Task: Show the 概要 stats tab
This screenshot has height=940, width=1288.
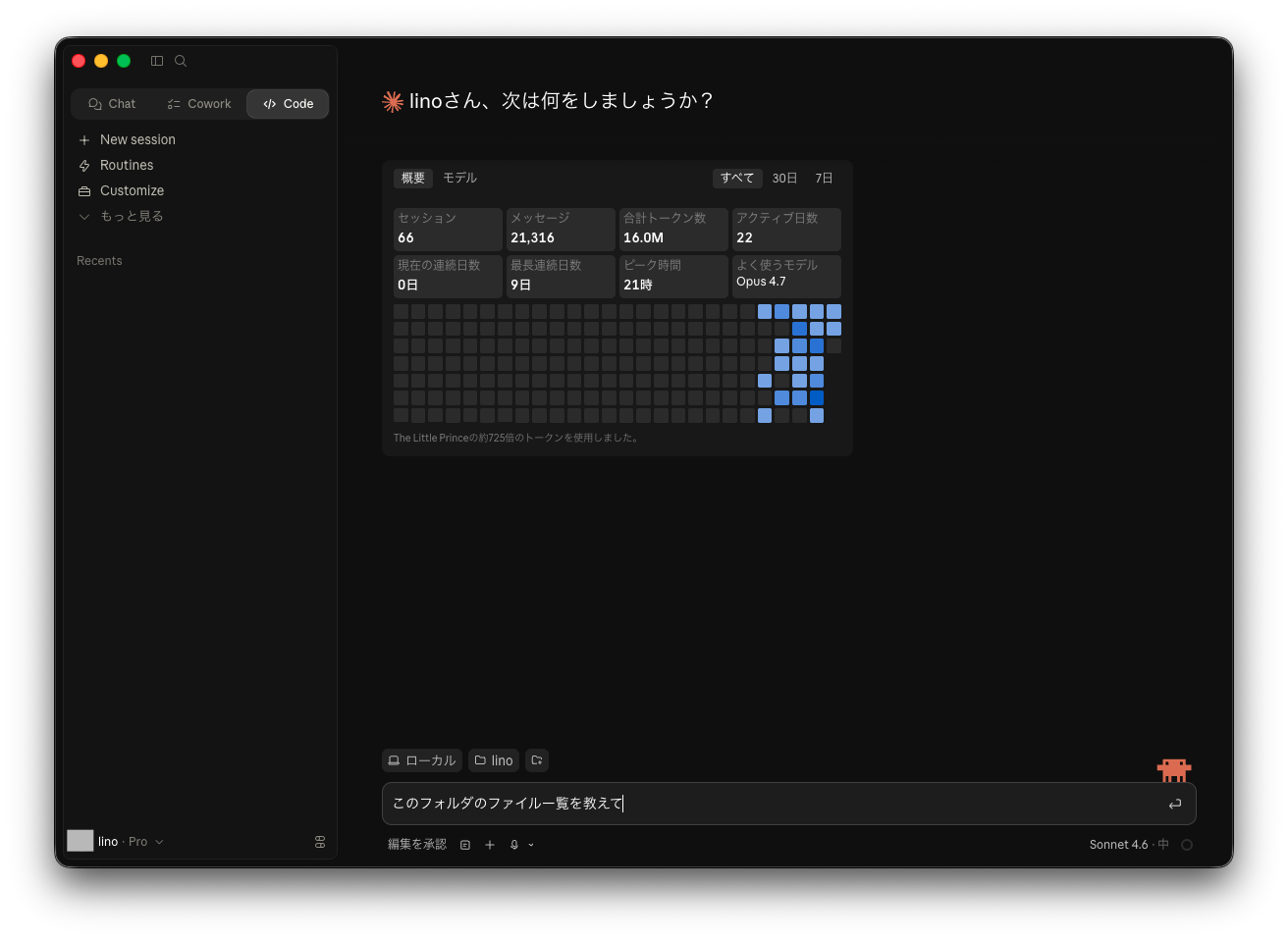Action: 413,179
